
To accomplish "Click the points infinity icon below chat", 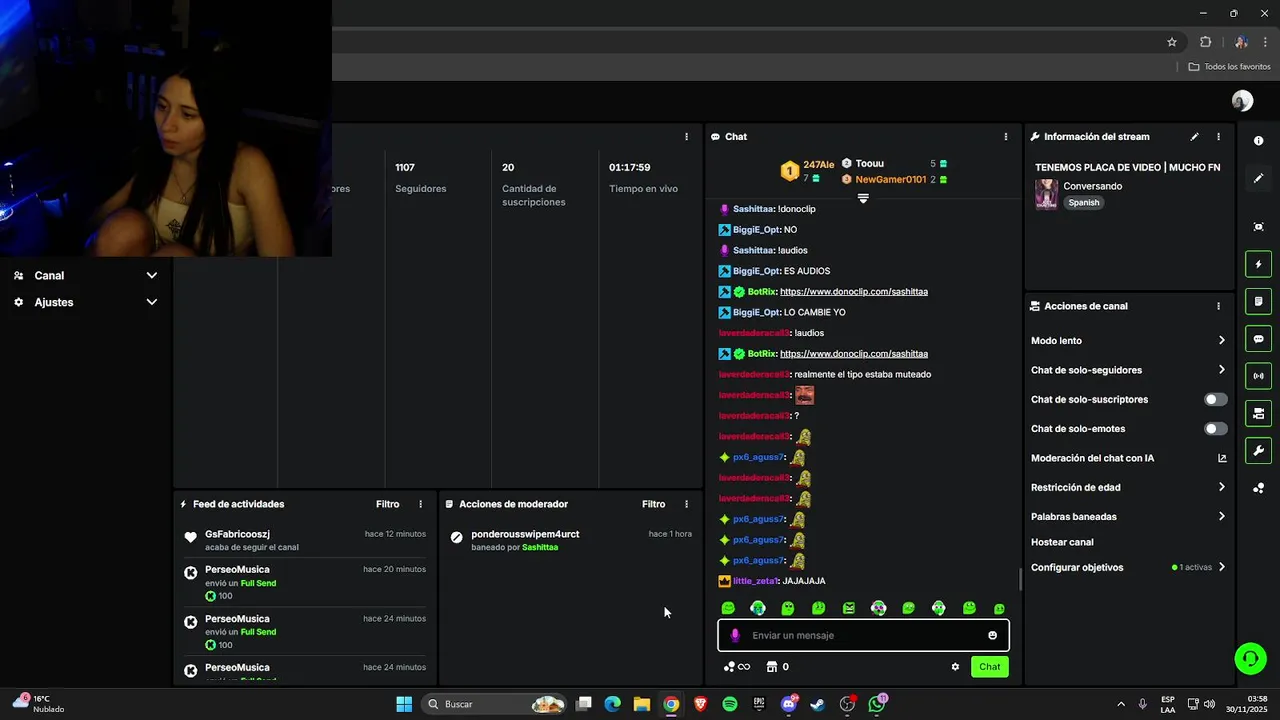I will [x=737, y=667].
